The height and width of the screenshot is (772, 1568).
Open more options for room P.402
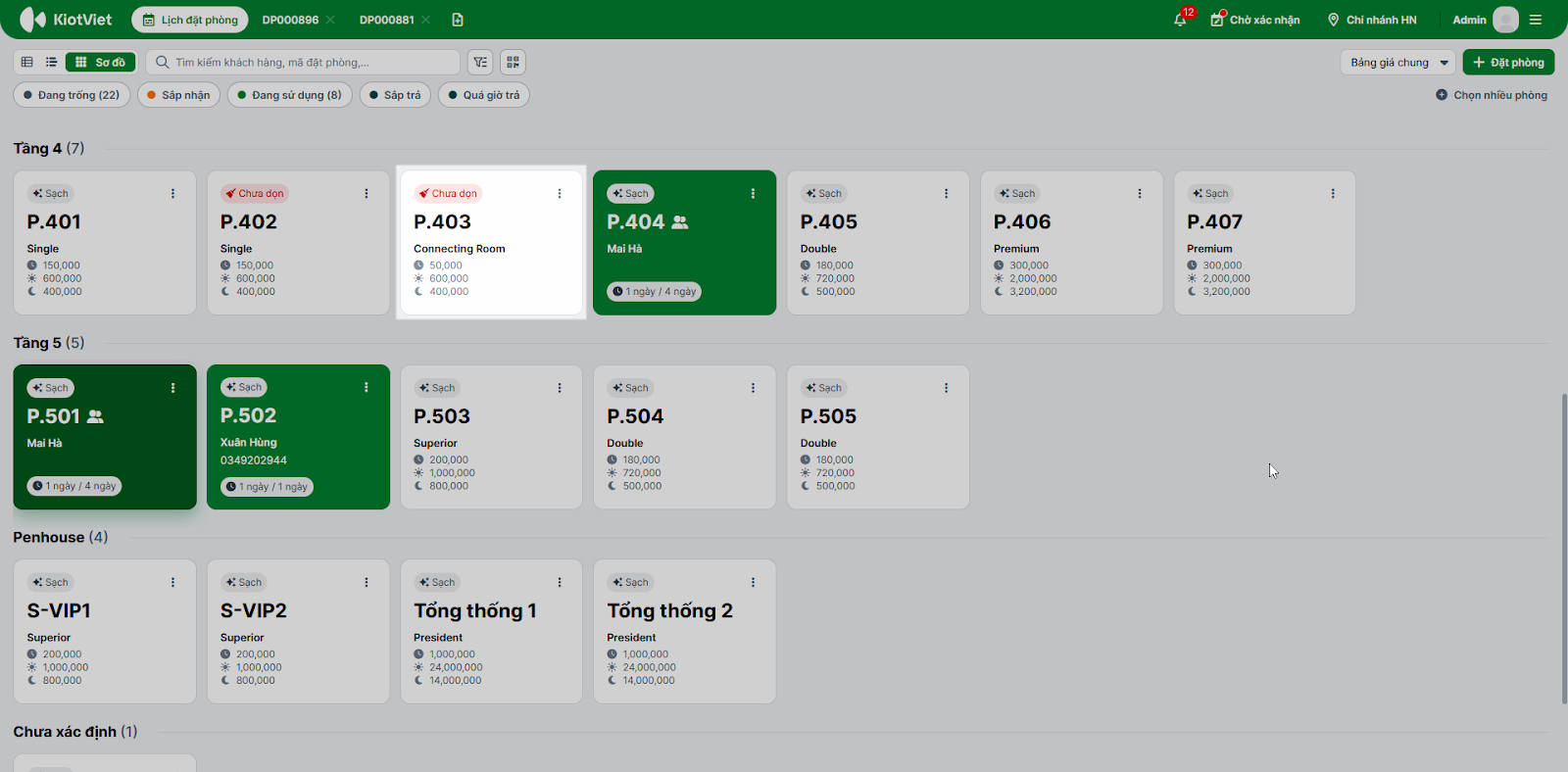[x=367, y=193]
